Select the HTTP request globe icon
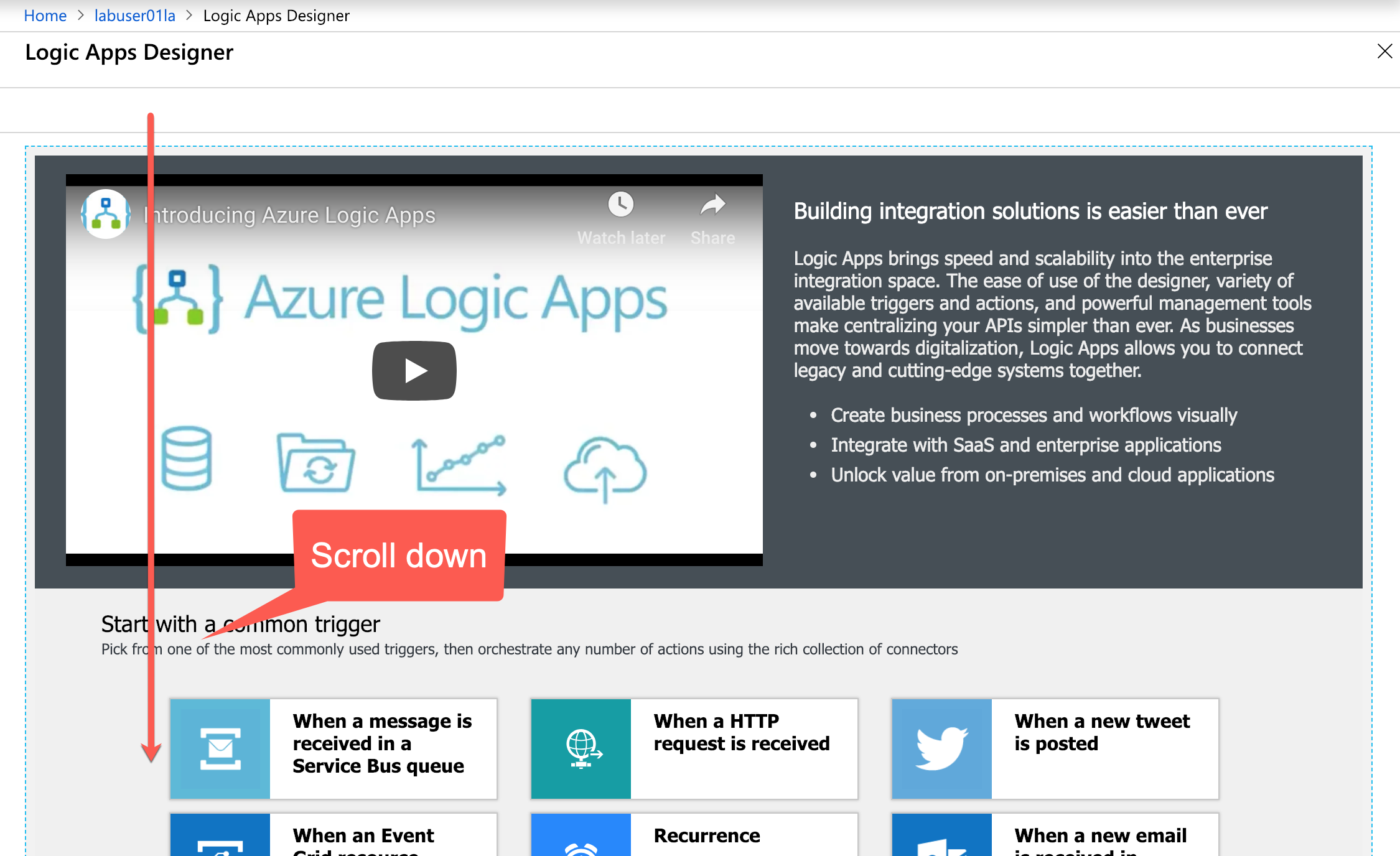Viewport: 1400px width, 856px height. (581, 748)
